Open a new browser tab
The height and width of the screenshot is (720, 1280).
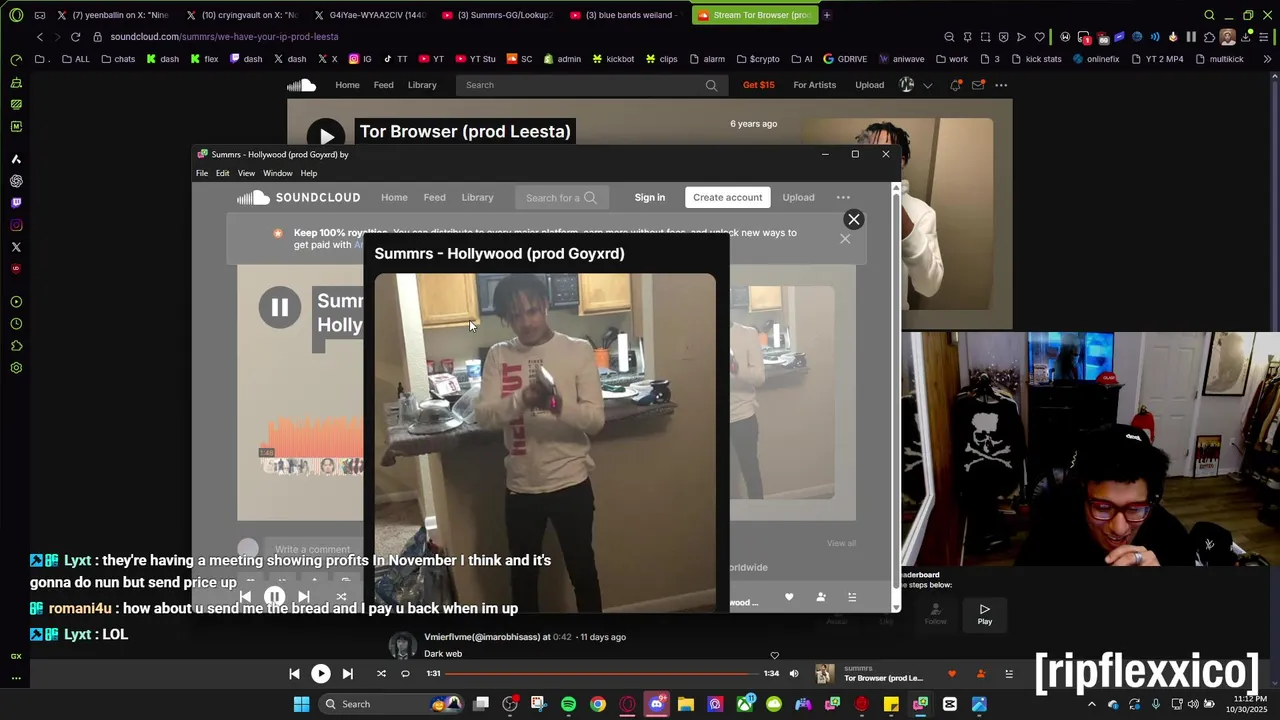click(x=827, y=15)
